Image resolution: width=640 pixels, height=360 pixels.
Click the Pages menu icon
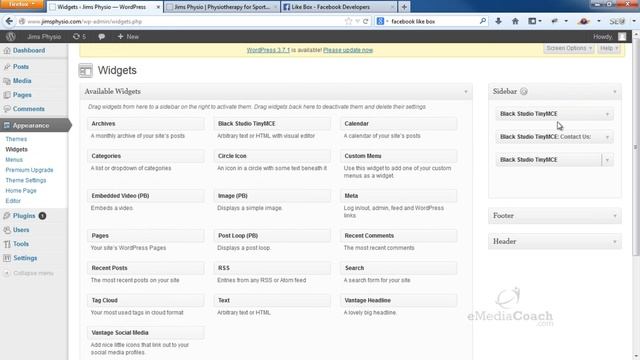[x=7, y=95]
